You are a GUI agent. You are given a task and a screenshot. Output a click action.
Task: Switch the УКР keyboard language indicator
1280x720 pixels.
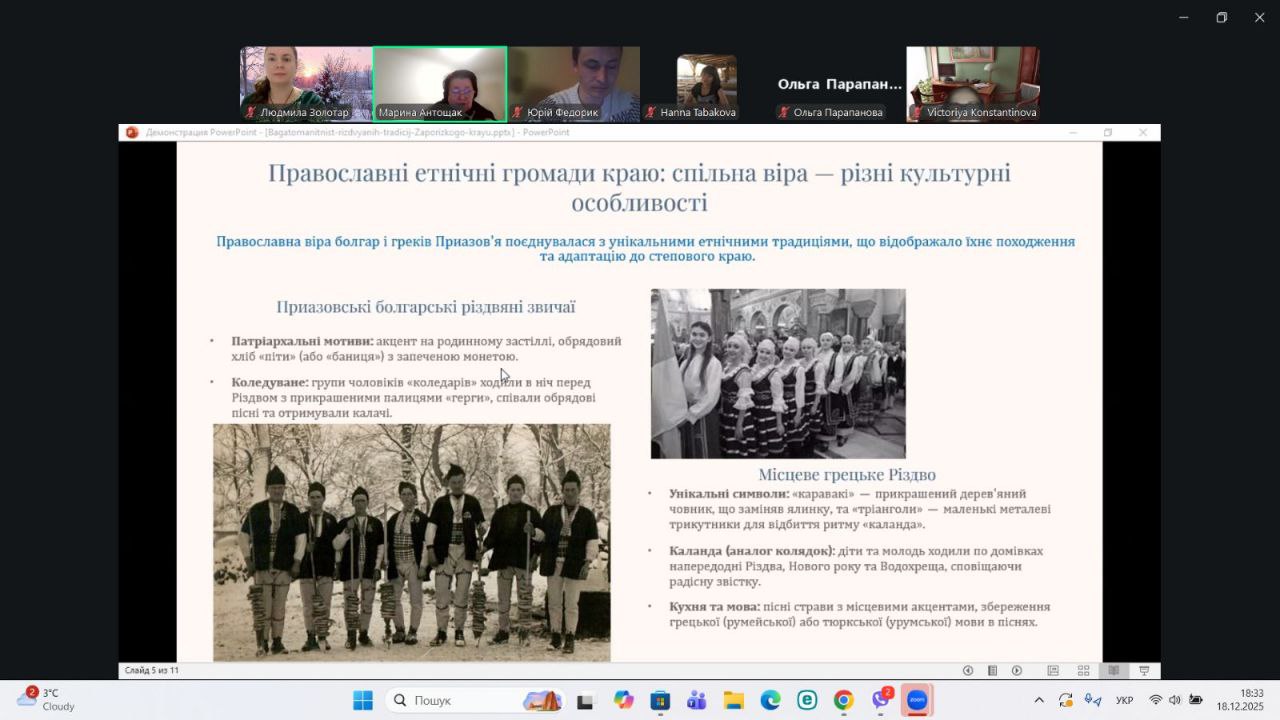(x=1124, y=700)
